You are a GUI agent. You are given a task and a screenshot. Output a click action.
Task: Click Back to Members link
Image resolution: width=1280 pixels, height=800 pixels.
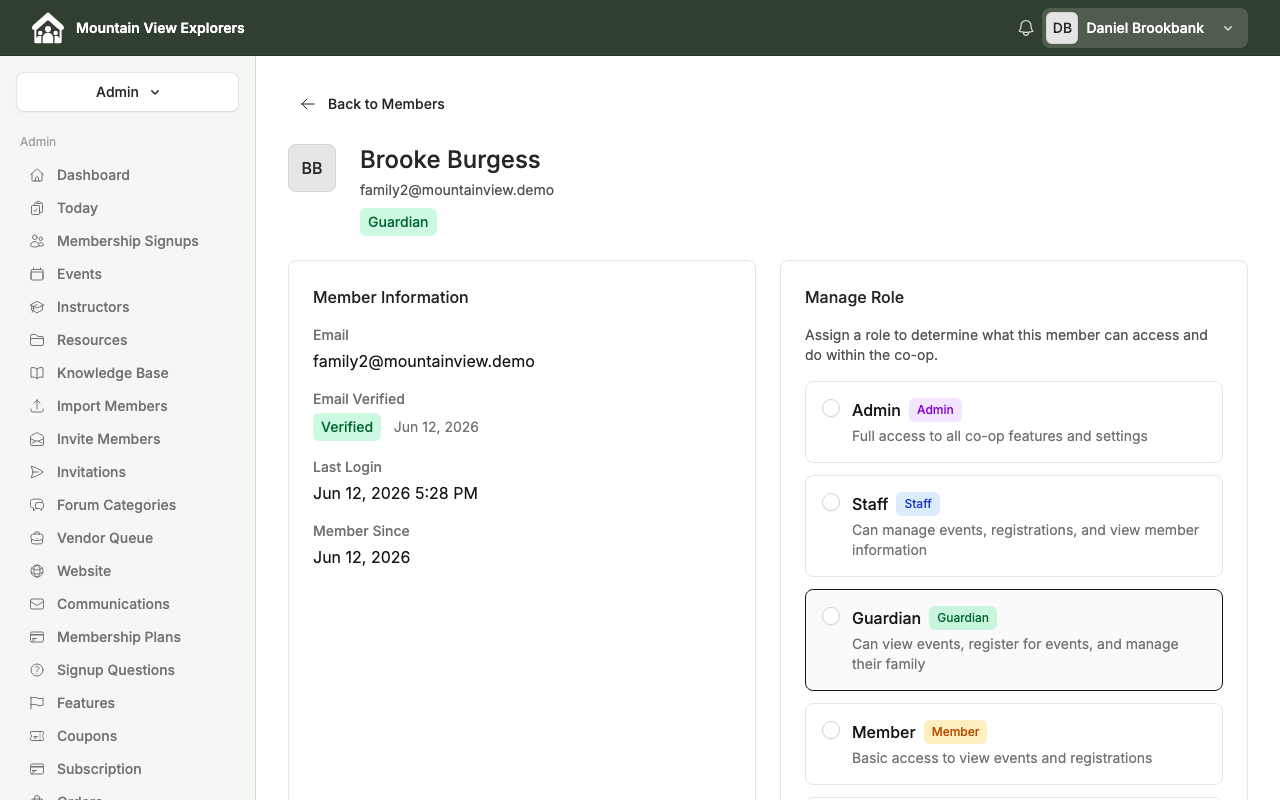coord(372,104)
